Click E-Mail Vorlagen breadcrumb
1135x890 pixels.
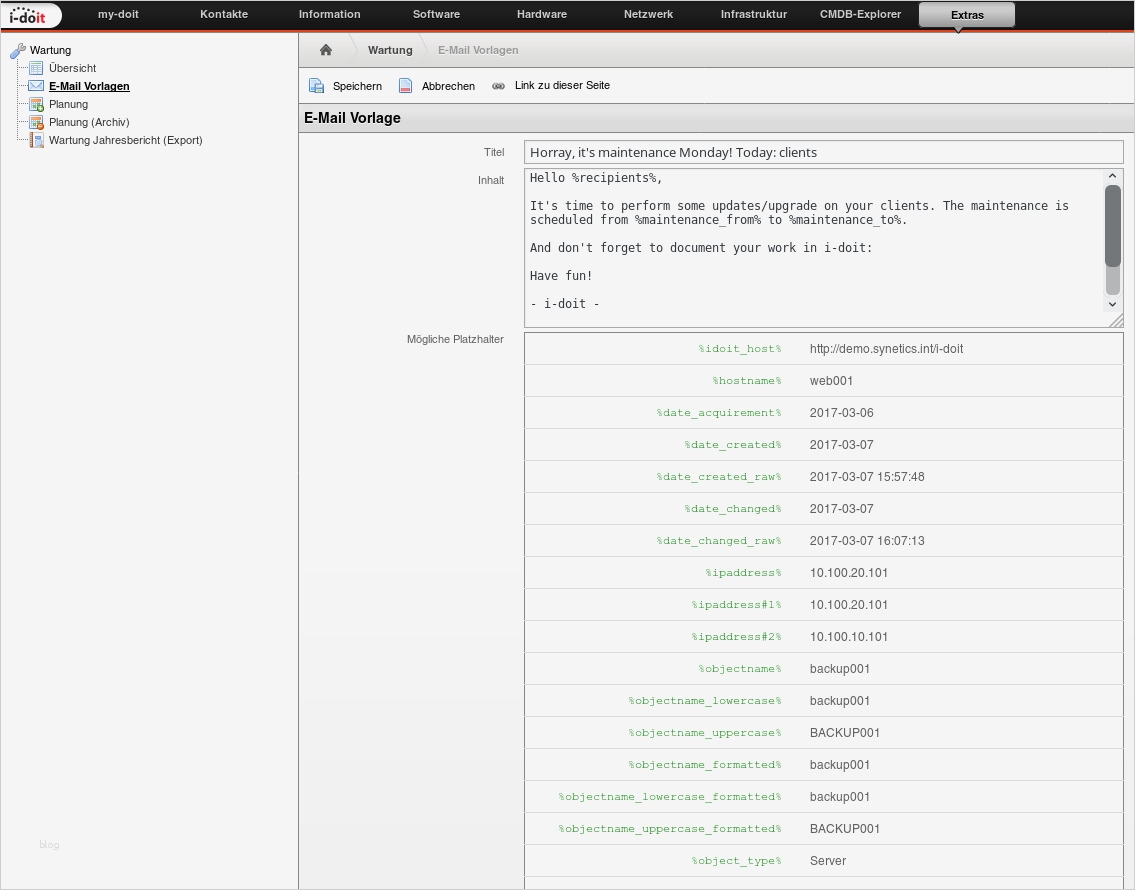click(478, 50)
